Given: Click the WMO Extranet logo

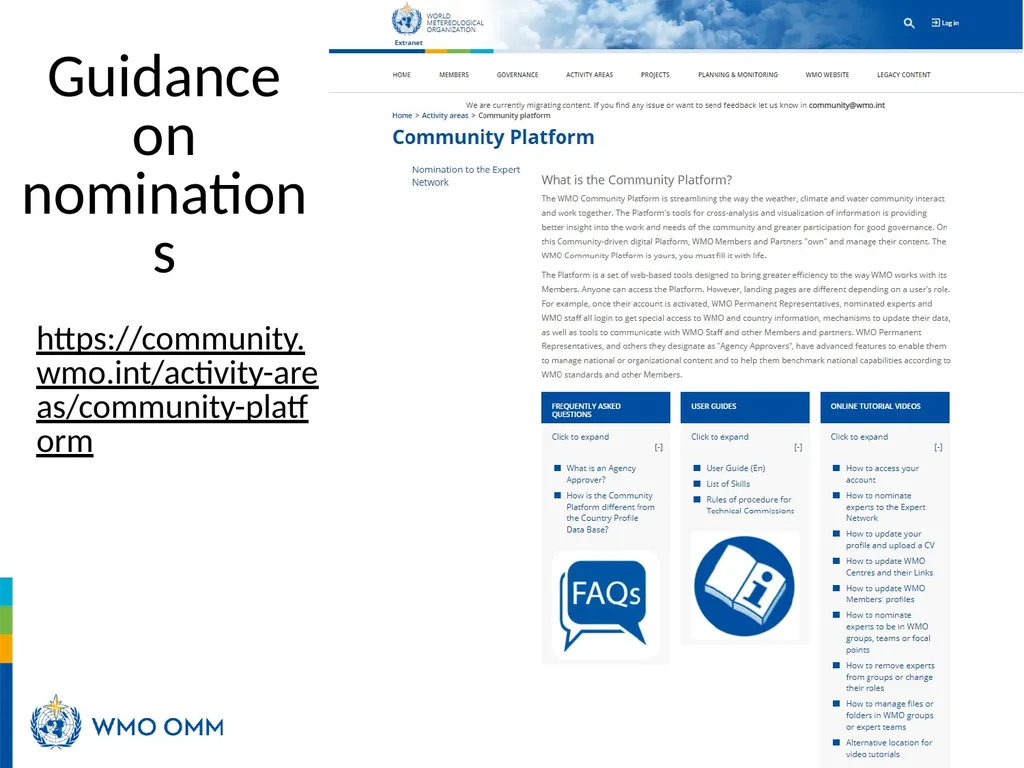Looking at the screenshot, I should (438, 25).
